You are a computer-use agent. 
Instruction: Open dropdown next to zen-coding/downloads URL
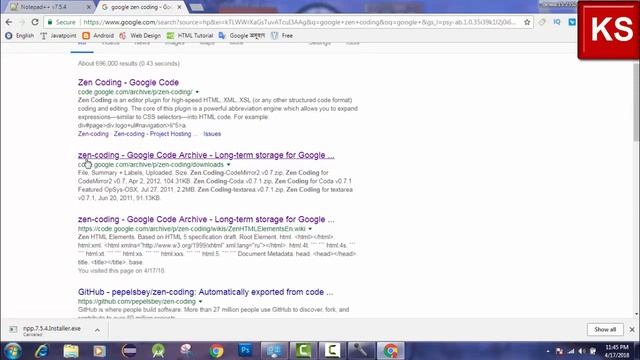(x=229, y=165)
